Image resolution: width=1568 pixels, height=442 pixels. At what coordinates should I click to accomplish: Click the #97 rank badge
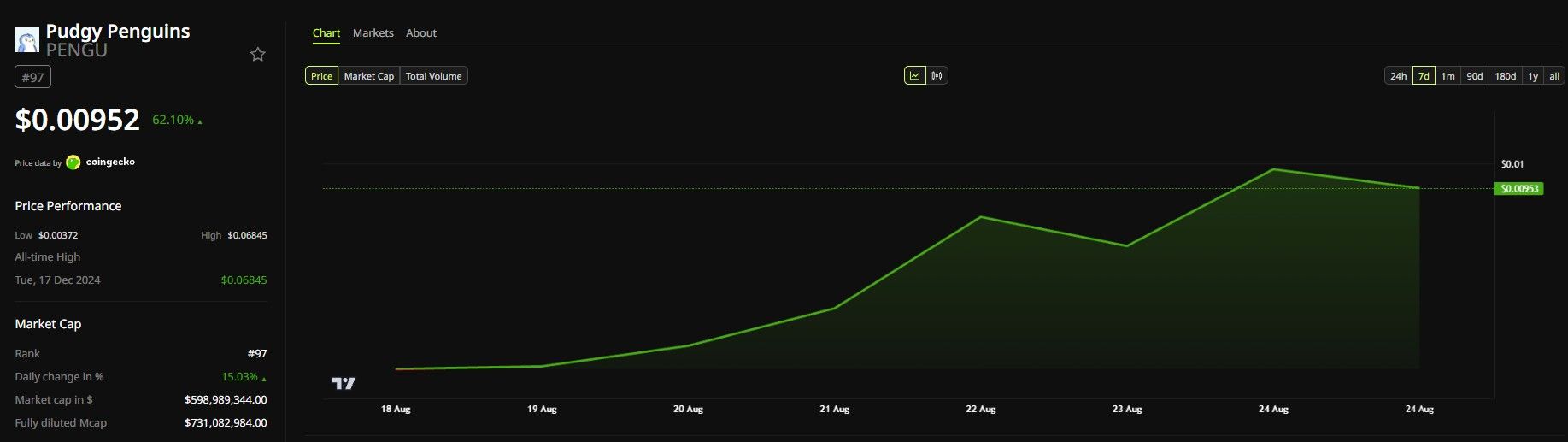[33, 78]
